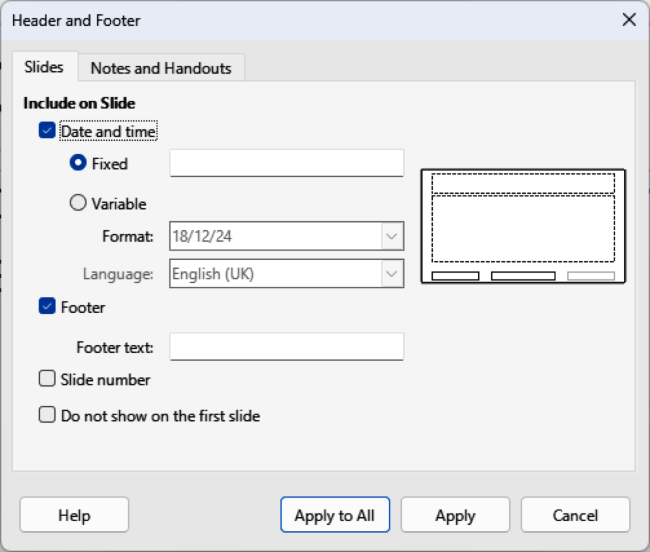This screenshot has height=552, width=650.
Task: Cancel the Header and Footer dialog
Action: 575,515
